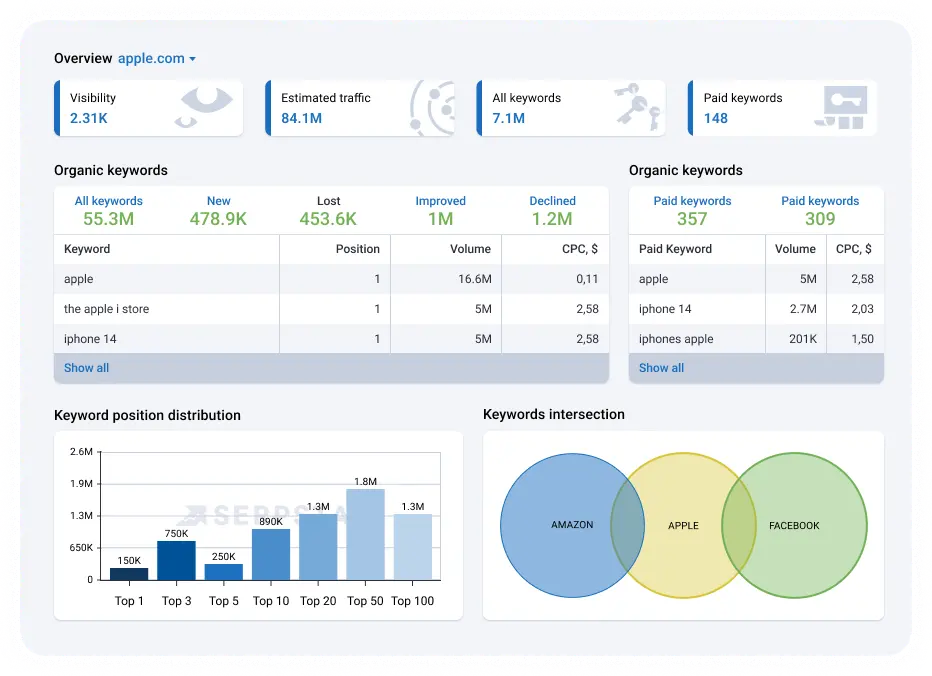Click the Top 1 bar labeled 150K
Screen dimensions: 932x676
(x=129, y=574)
